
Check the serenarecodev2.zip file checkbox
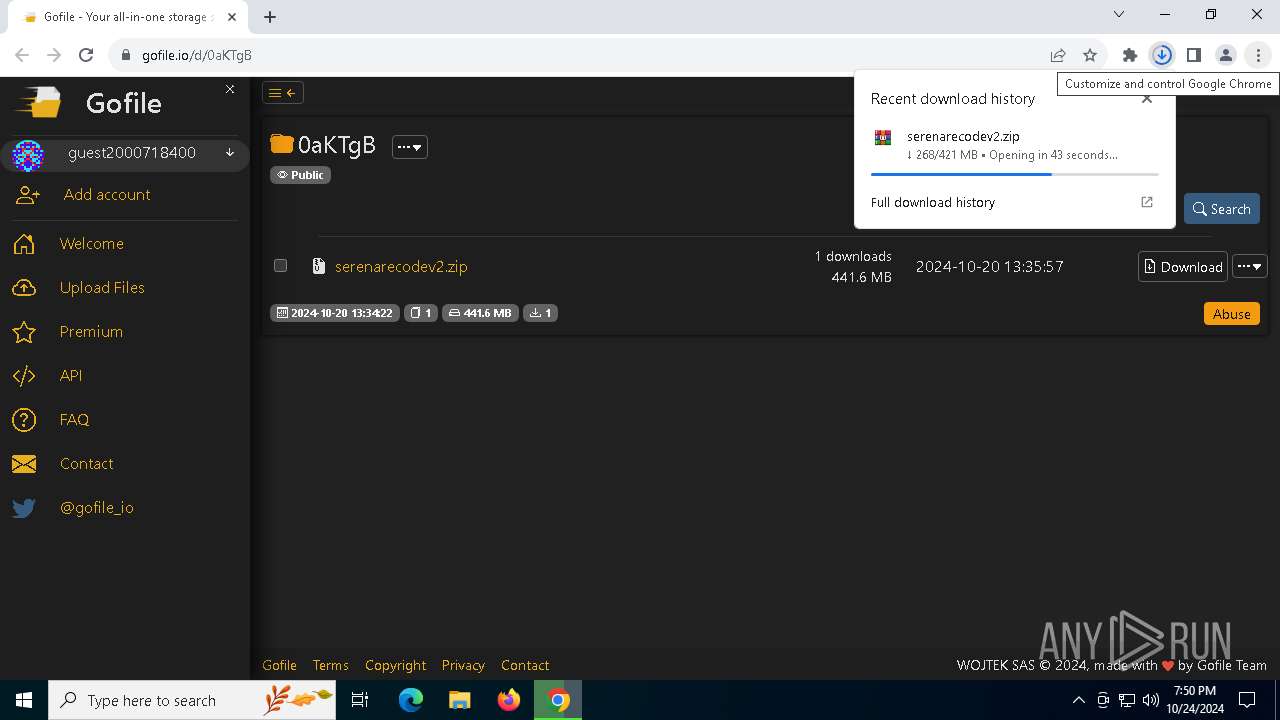280,265
